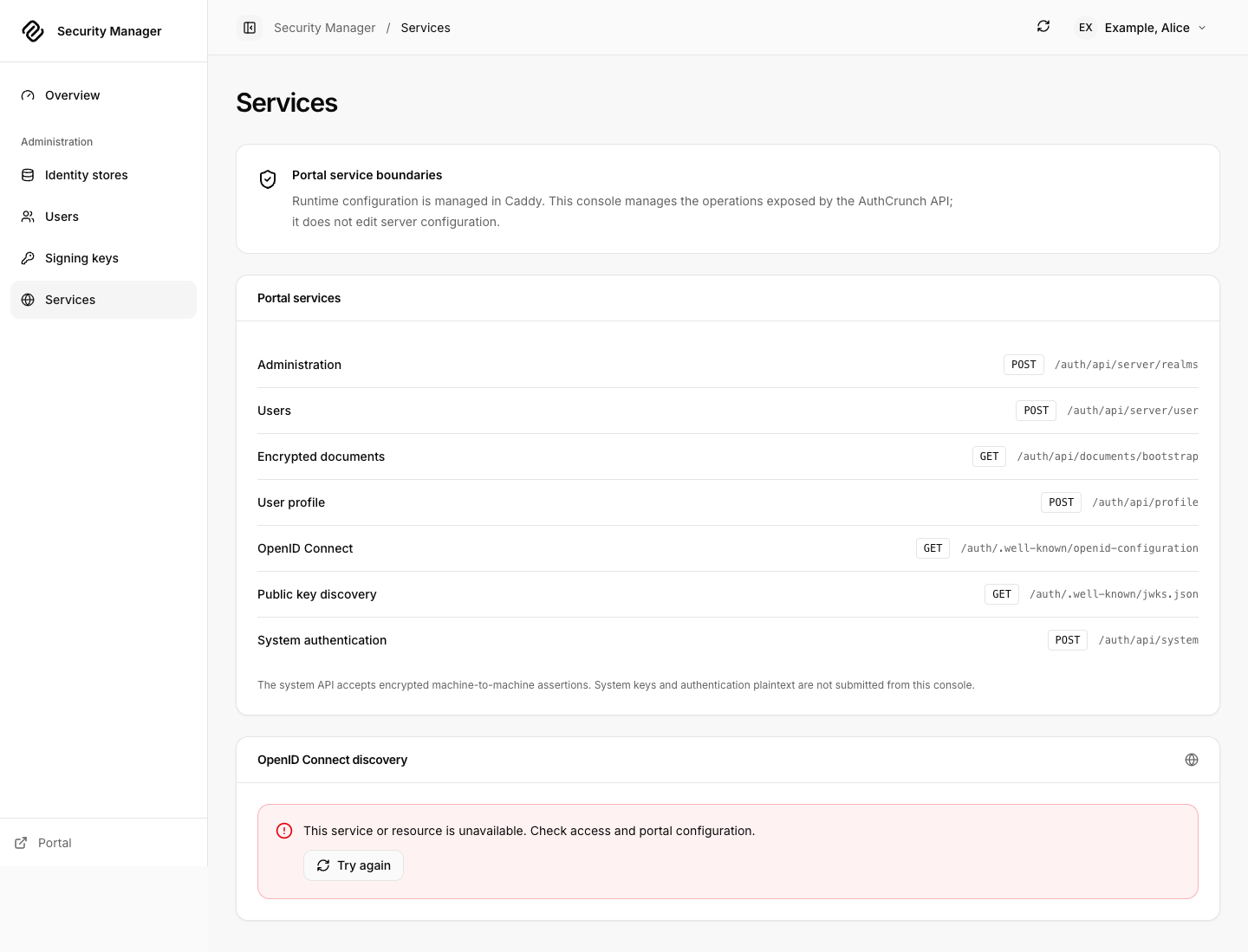Viewport: 1248px width, 952px height.
Task: Click the POST badge for System authentication
Action: tap(1068, 640)
